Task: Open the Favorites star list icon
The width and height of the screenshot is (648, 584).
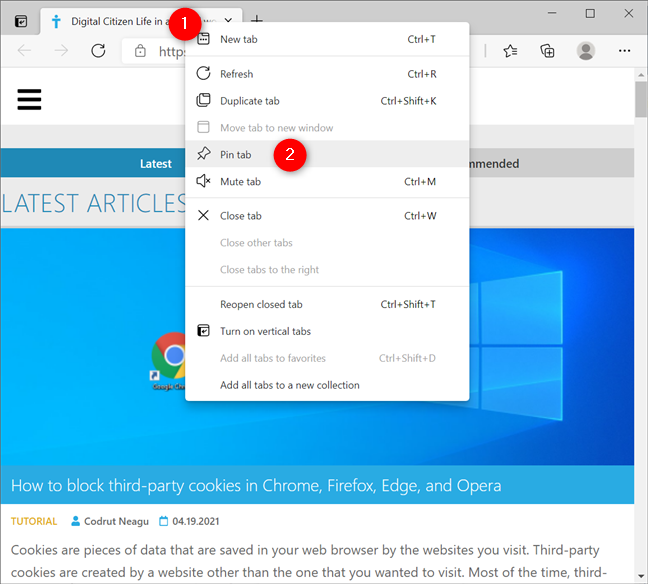Action: [510, 51]
